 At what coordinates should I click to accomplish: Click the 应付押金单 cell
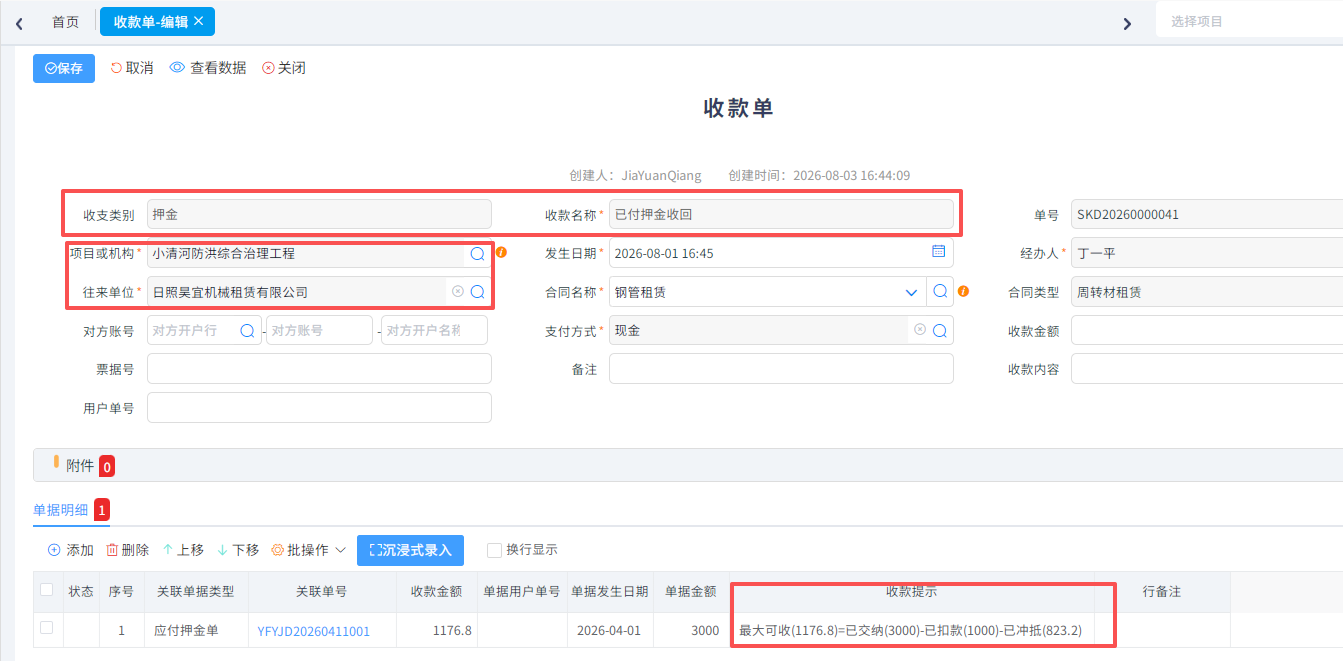(195, 631)
